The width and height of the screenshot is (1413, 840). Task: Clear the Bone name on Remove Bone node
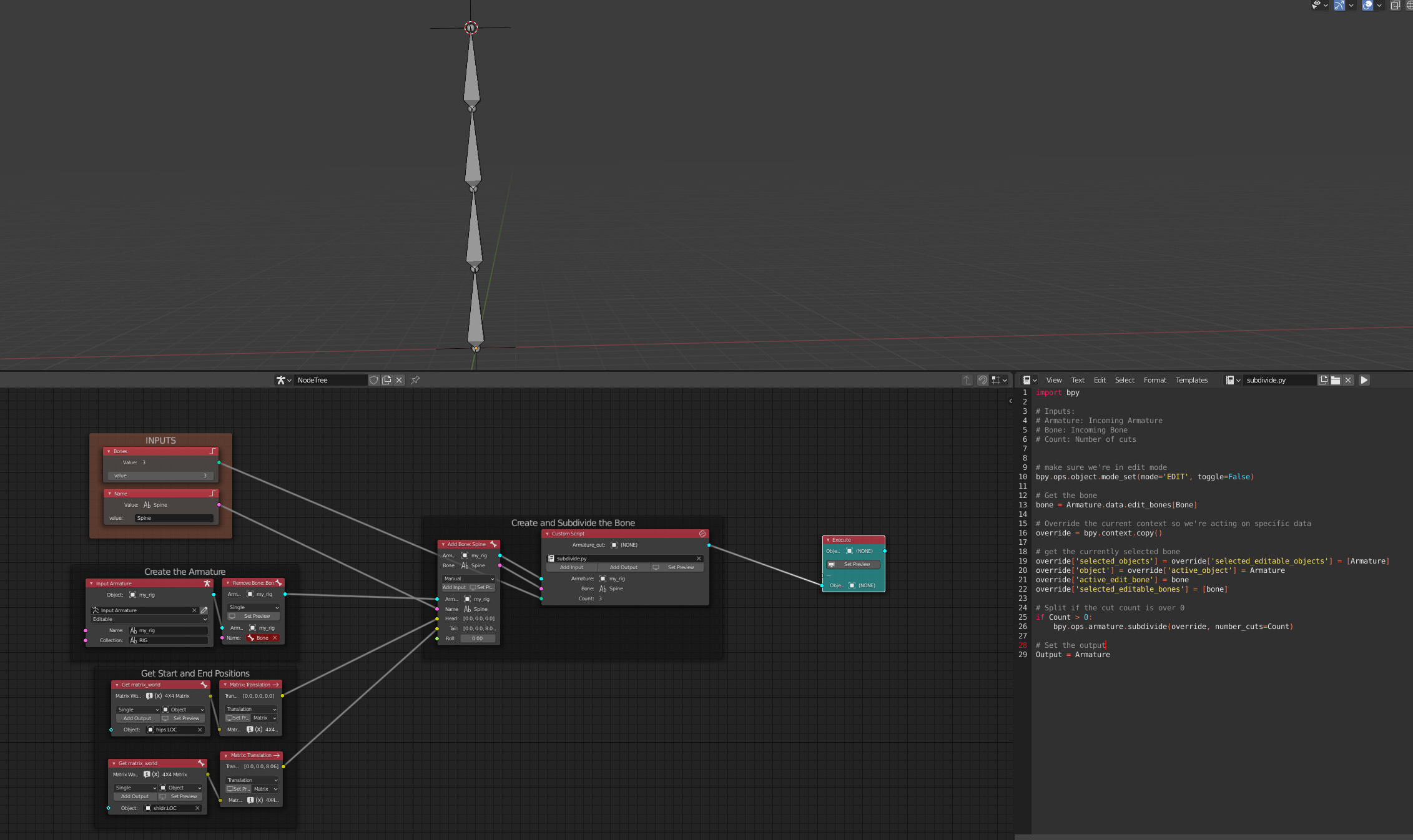(x=275, y=638)
